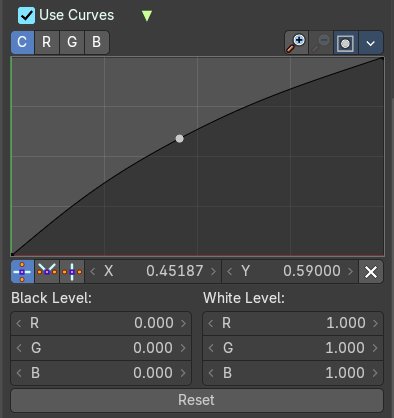Viewport: 394px width, 418px height.
Task: Toggle the curve clipping option
Action: pyautogui.click(x=346, y=43)
